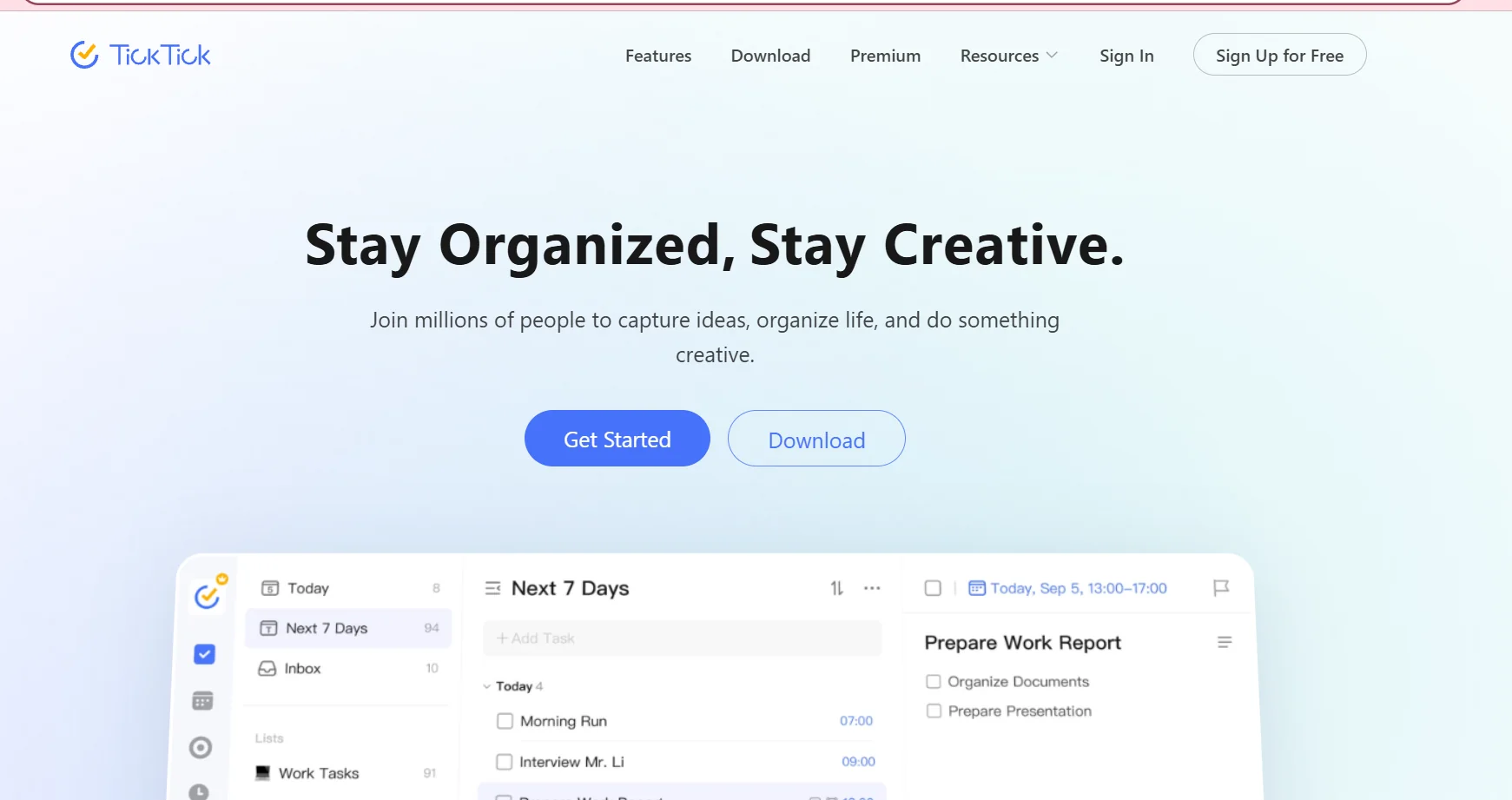Go to the Features page

[x=658, y=56]
